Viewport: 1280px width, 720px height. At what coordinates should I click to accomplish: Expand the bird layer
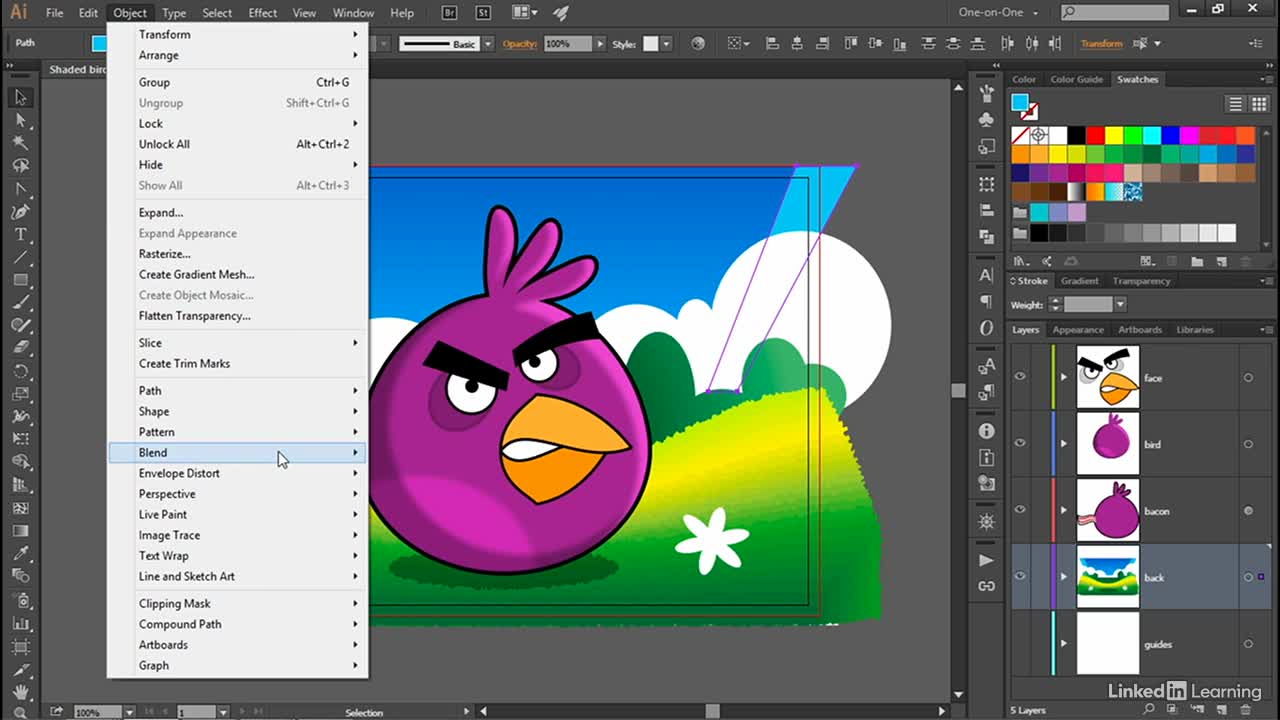(1064, 444)
